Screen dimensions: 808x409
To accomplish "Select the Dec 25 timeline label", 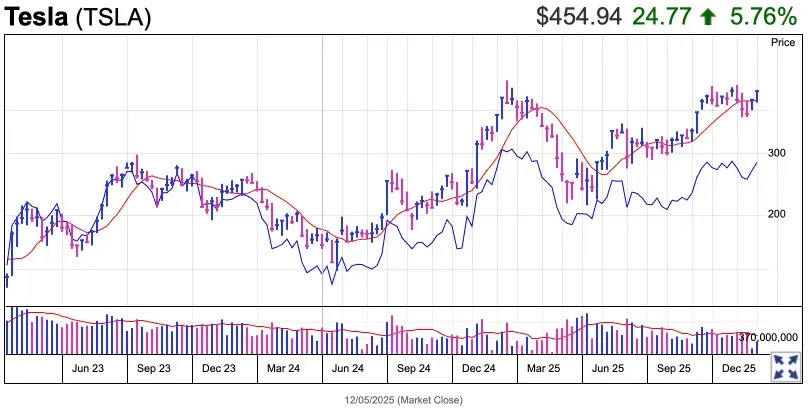I will pos(739,369).
